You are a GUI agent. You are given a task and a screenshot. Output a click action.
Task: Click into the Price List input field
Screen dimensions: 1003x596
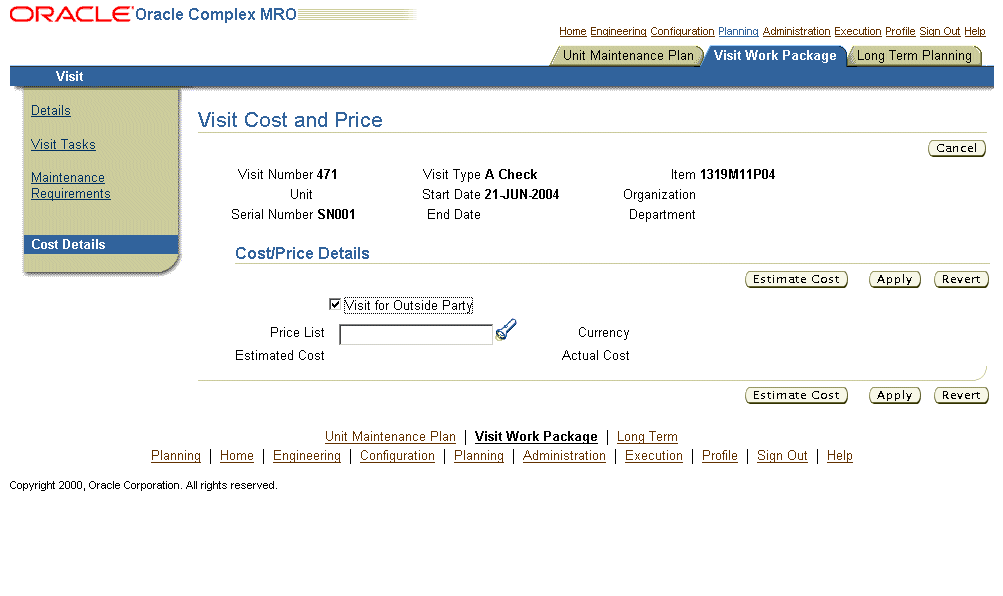416,334
